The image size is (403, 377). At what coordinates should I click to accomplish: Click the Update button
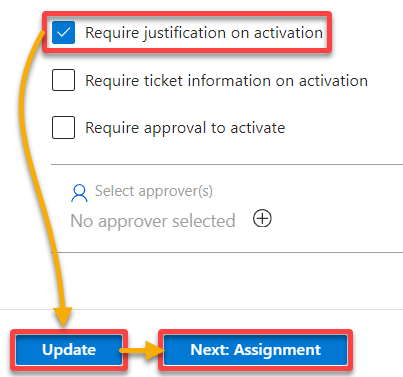pos(69,350)
